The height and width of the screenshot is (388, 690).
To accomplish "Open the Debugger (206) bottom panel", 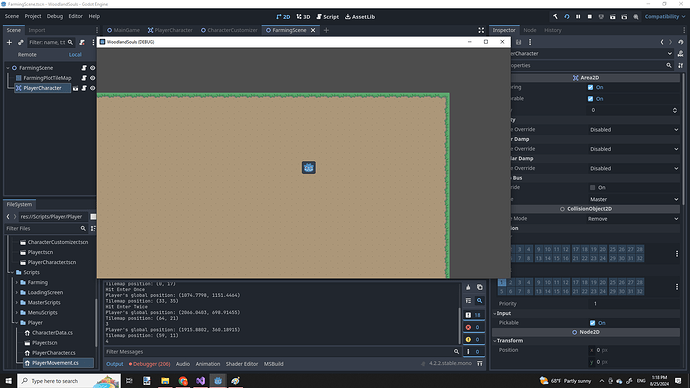I will point(149,364).
